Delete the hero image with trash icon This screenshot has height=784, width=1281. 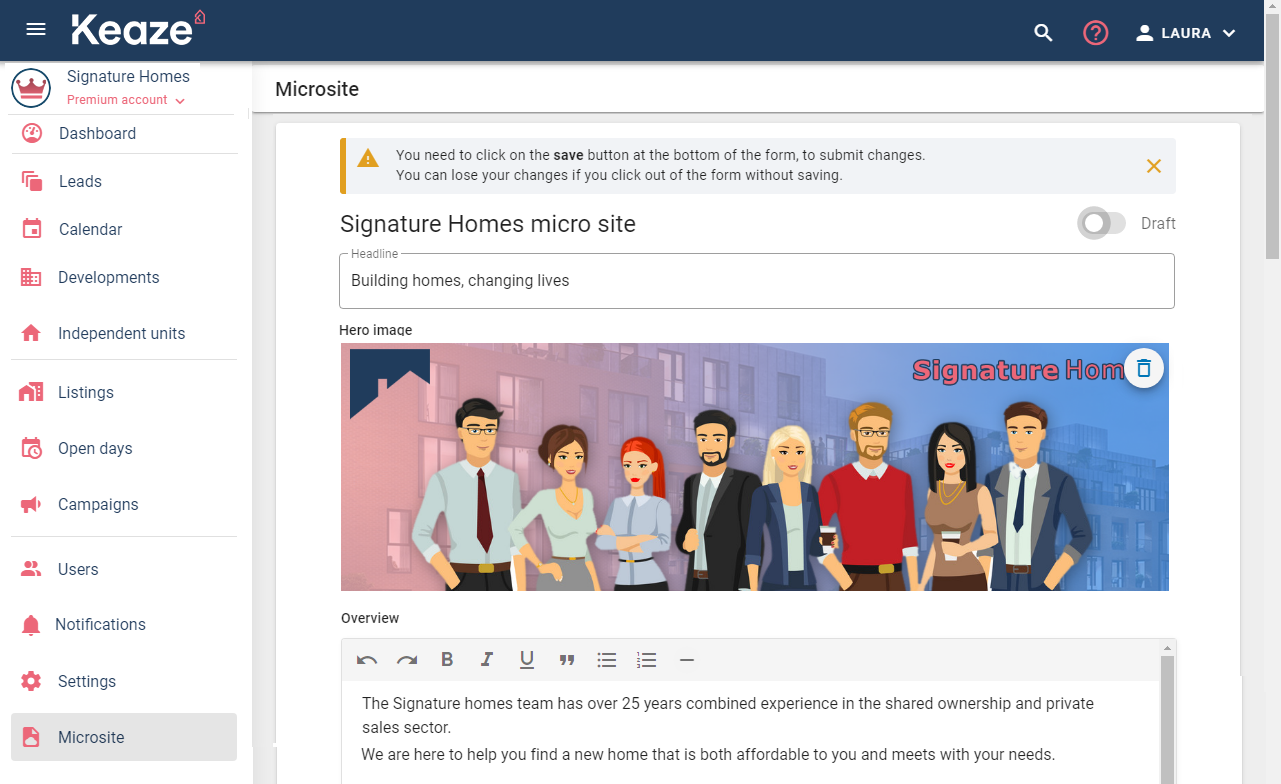pyautogui.click(x=1145, y=368)
